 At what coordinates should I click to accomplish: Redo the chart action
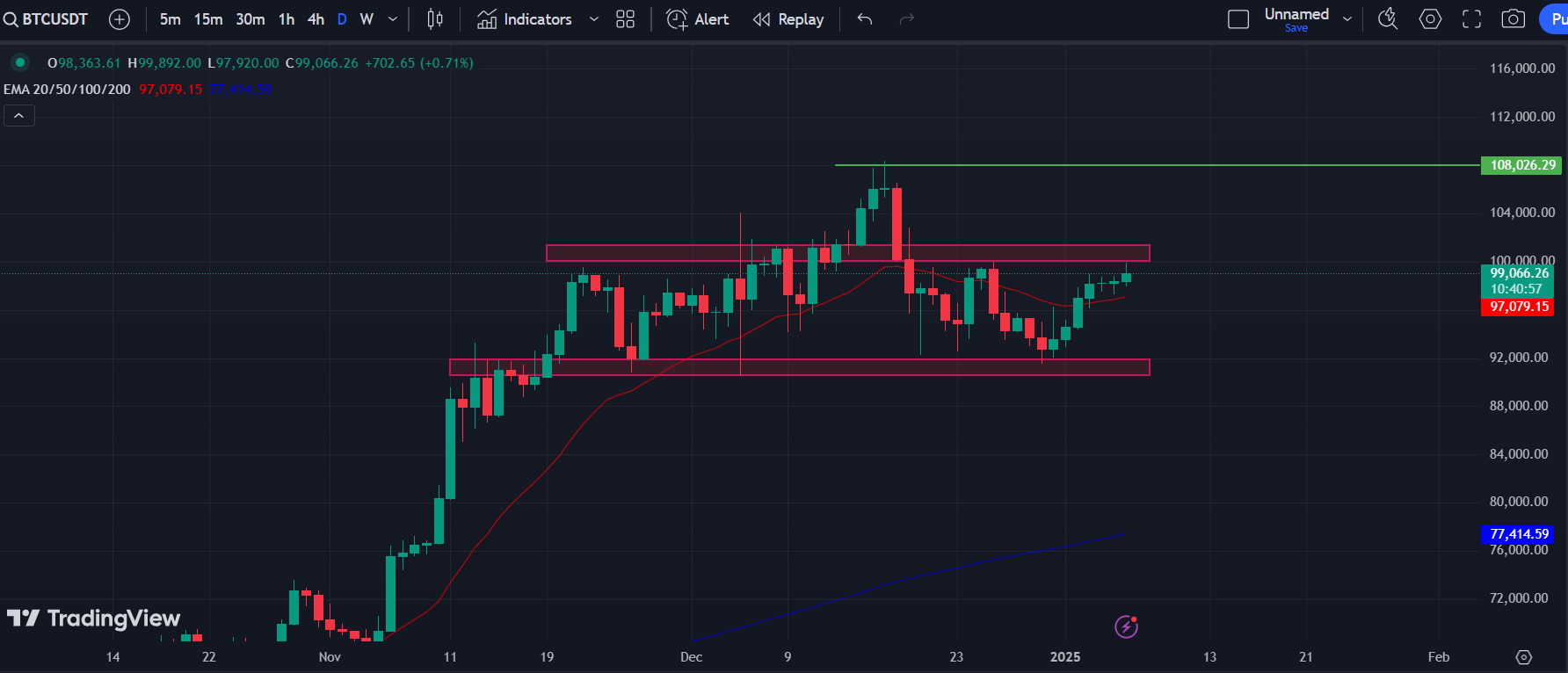[x=907, y=19]
